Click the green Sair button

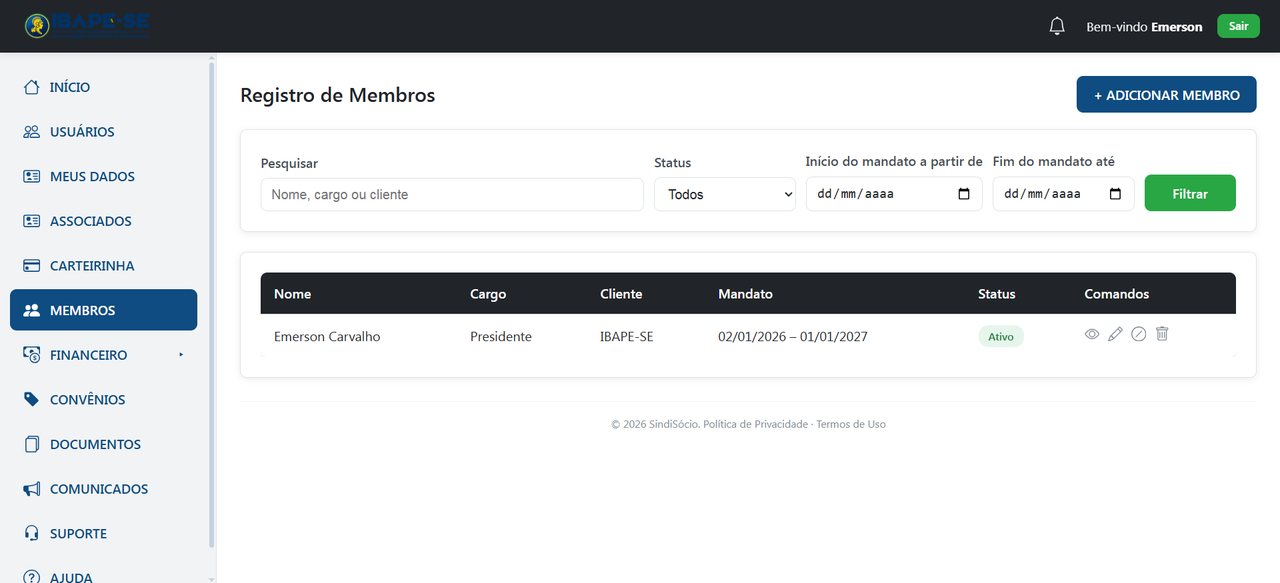click(1238, 26)
